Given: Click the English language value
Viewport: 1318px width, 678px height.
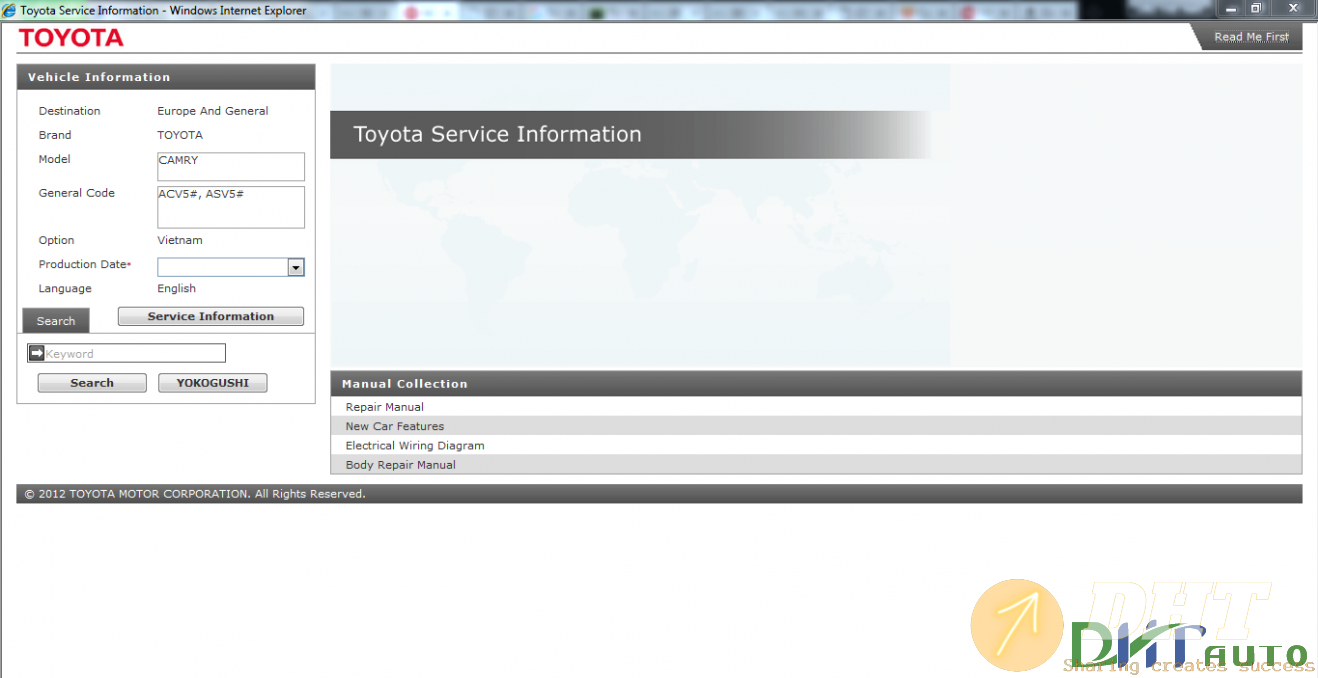Looking at the screenshot, I should tap(177, 288).
